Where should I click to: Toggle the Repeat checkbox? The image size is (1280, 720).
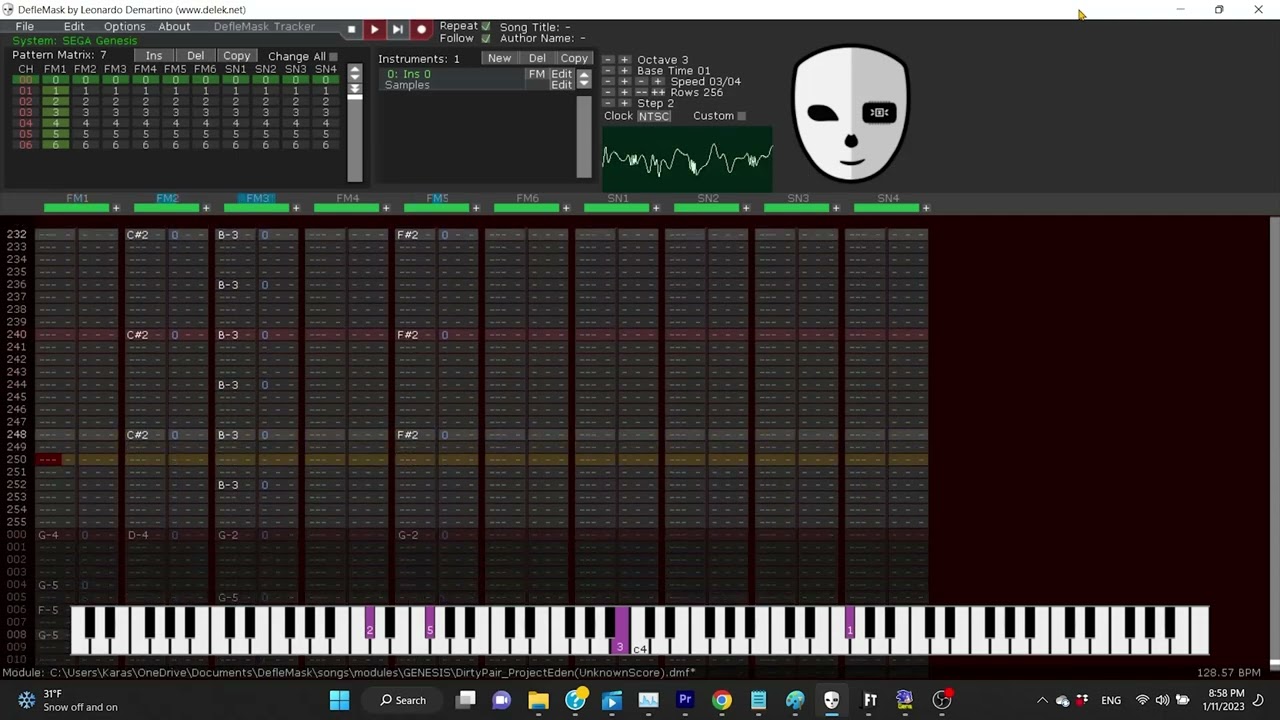[x=486, y=26]
